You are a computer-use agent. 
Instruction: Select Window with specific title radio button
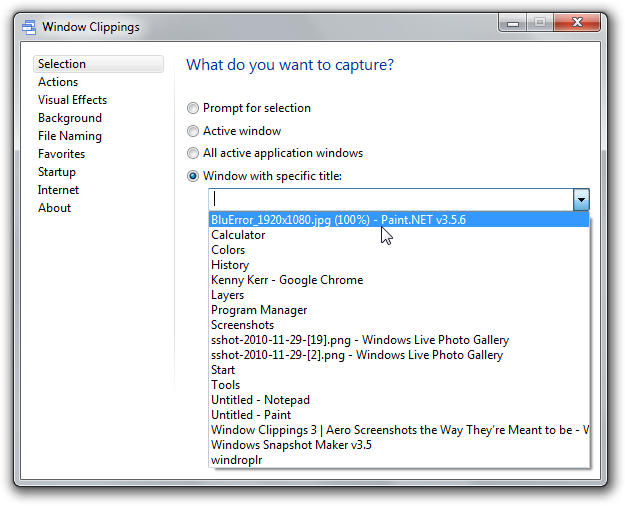[x=193, y=176]
